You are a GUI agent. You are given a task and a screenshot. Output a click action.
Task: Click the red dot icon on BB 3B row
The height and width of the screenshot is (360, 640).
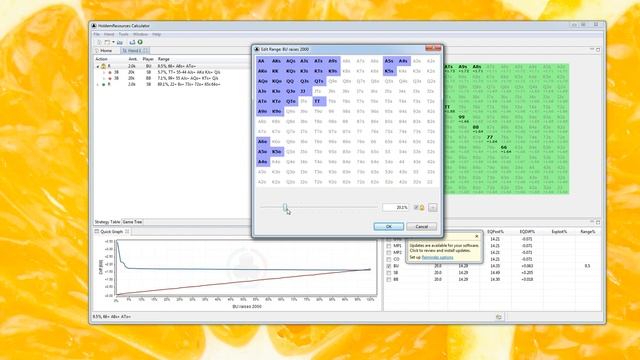pos(110,78)
